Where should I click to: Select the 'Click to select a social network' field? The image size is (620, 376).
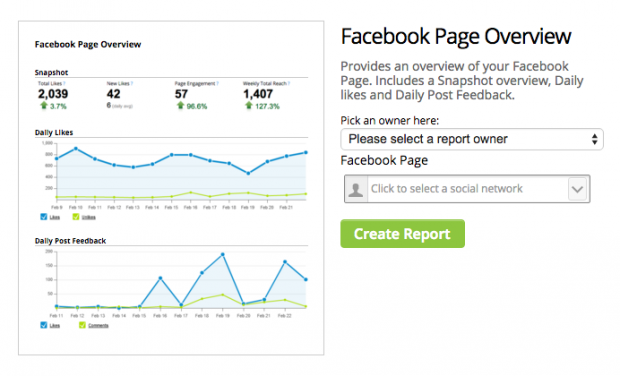click(x=467, y=189)
